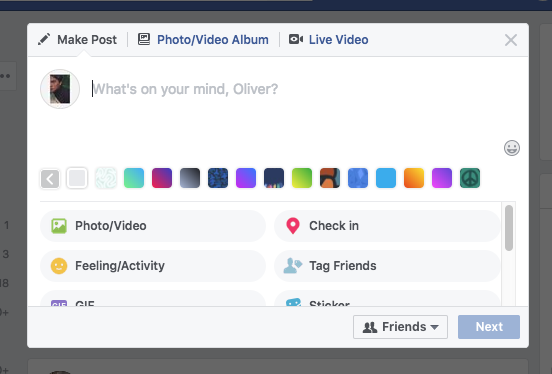552x374 pixels.
Task: Pick the red-to-purple gradient background
Action: pyautogui.click(x=162, y=178)
